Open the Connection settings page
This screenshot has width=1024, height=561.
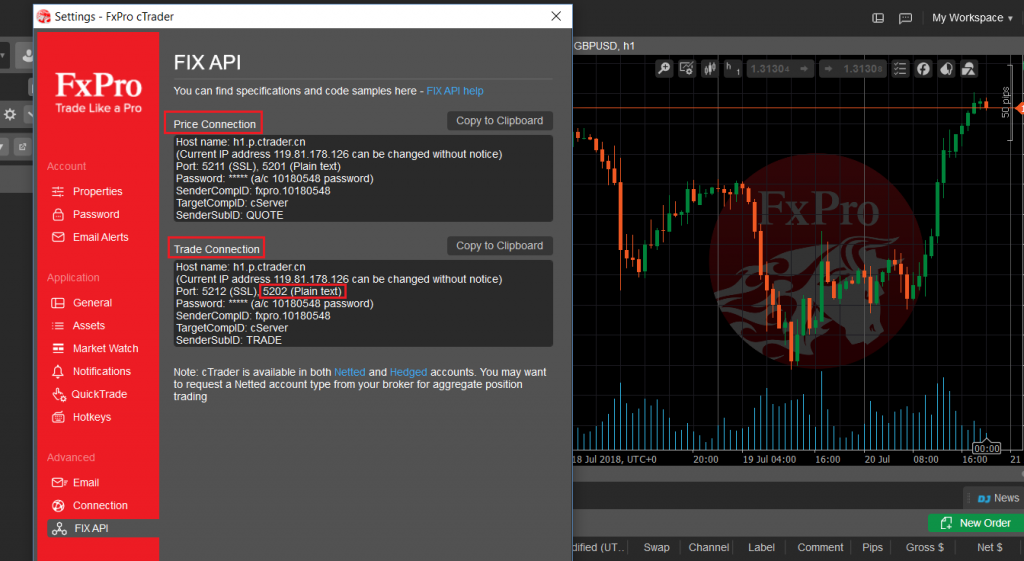90,505
